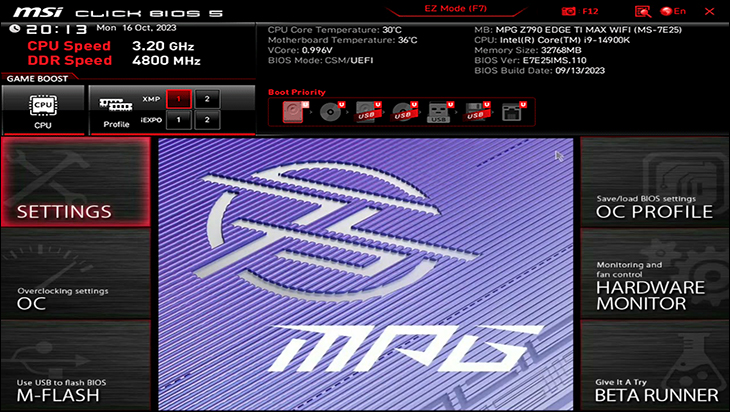730x412 pixels.
Task: Click the CPU Speed 3.20 GHz value
Action: coord(163,46)
